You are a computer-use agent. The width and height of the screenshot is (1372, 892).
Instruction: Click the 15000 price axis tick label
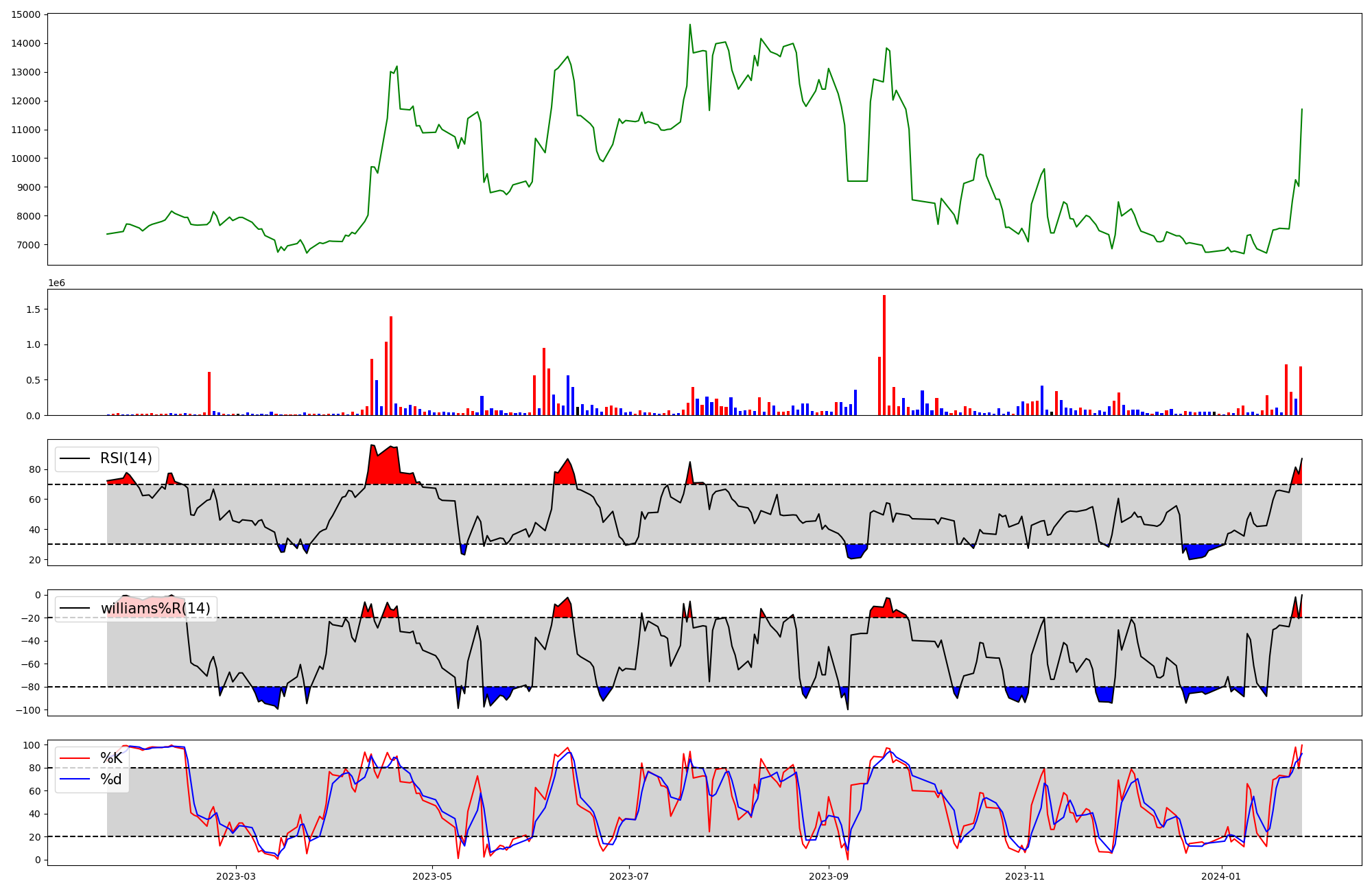(25, 14)
